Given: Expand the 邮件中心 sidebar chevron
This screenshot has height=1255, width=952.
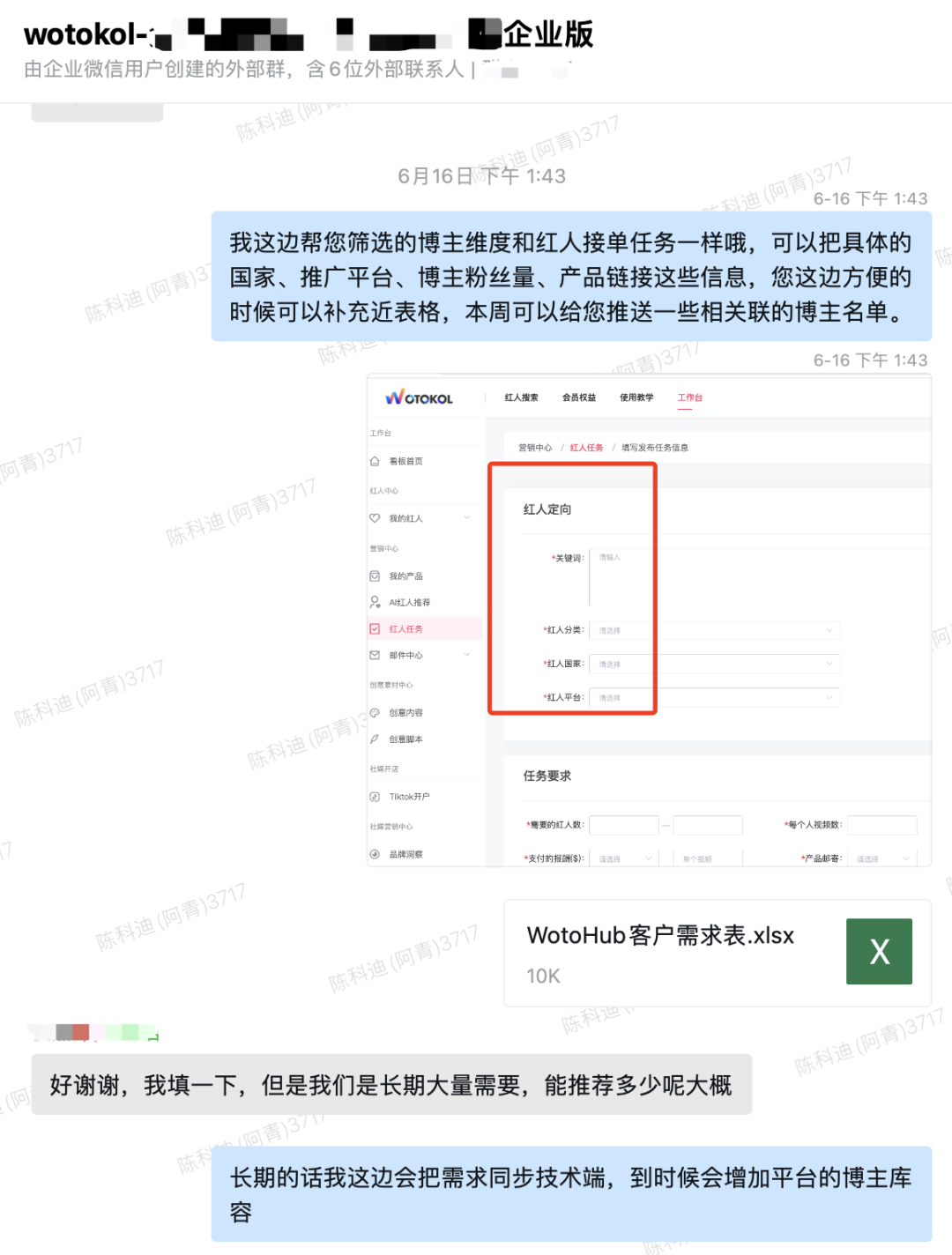Looking at the screenshot, I should coord(467,654).
